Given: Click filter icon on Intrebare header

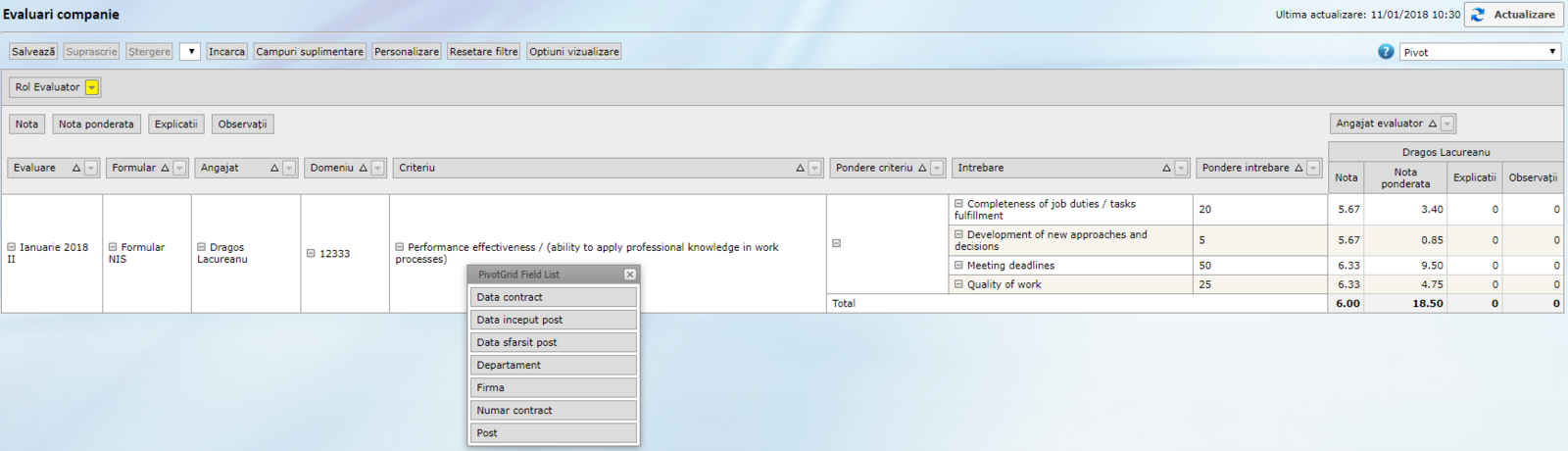Looking at the screenshot, I should (x=1181, y=169).
